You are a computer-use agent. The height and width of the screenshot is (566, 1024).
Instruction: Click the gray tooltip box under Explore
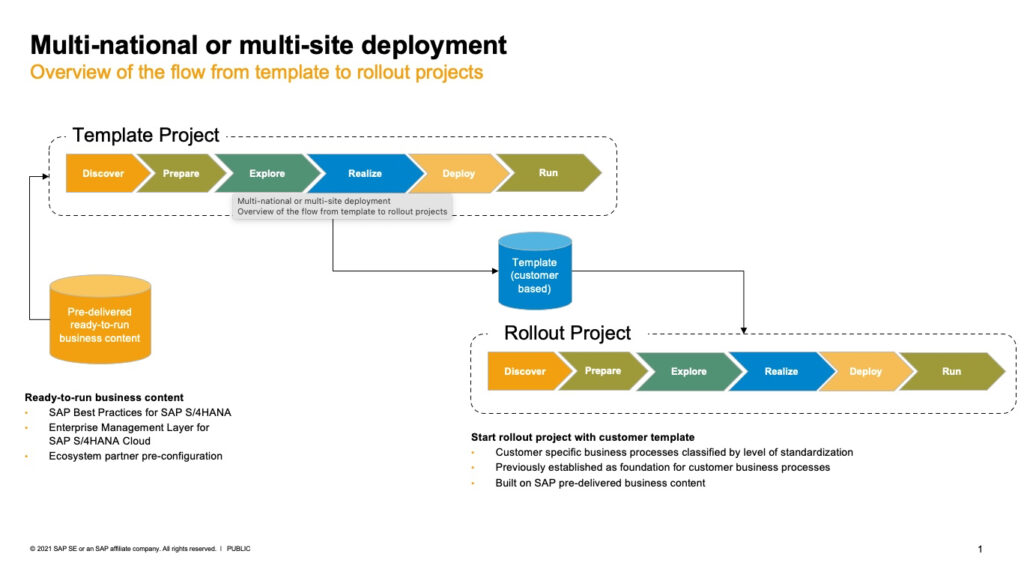pos(342,206)
